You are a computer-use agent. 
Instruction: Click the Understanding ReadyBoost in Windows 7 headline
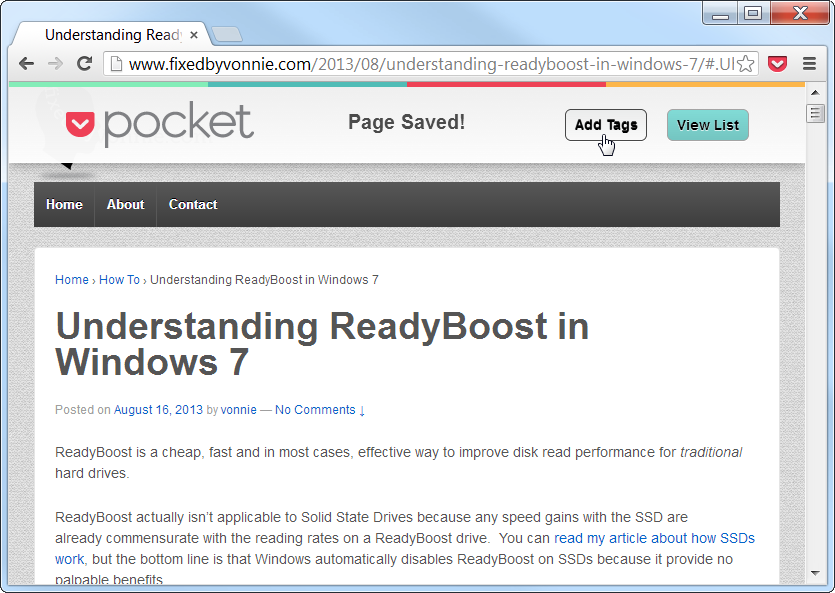pos(322,343)
